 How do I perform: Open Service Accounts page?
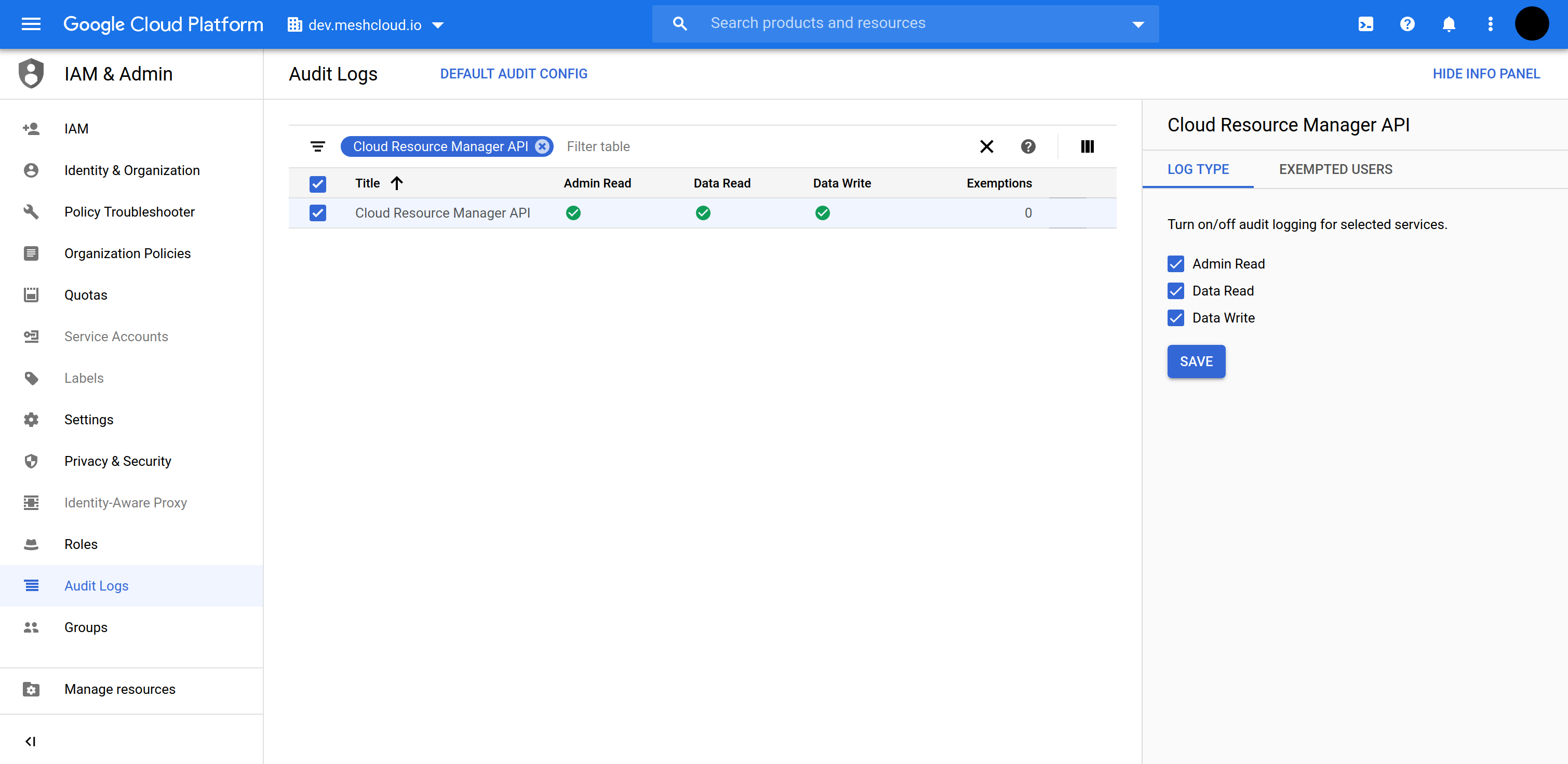pyautogui.click(x=131, y=337)
